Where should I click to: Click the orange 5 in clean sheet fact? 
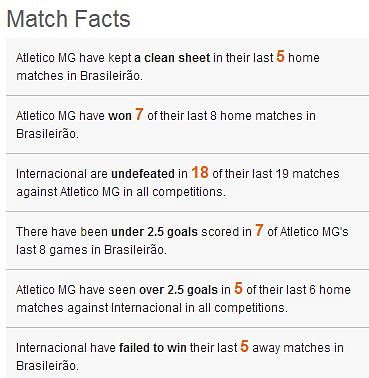tap(280, 56)
